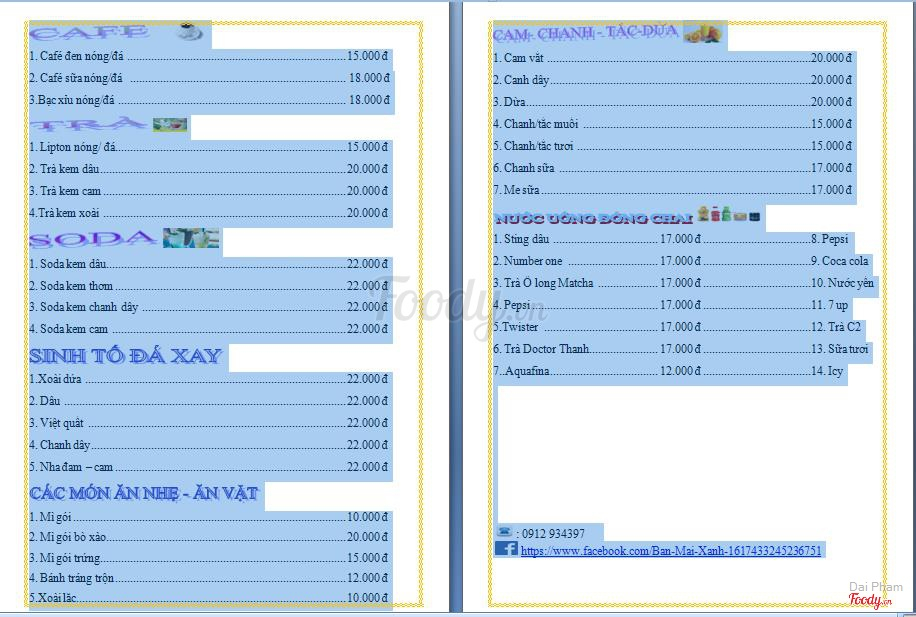Viewport: 916px width, 617px height.
Task: Select the tea image next to TRÀ heading
Action: [x=170, y=124]
